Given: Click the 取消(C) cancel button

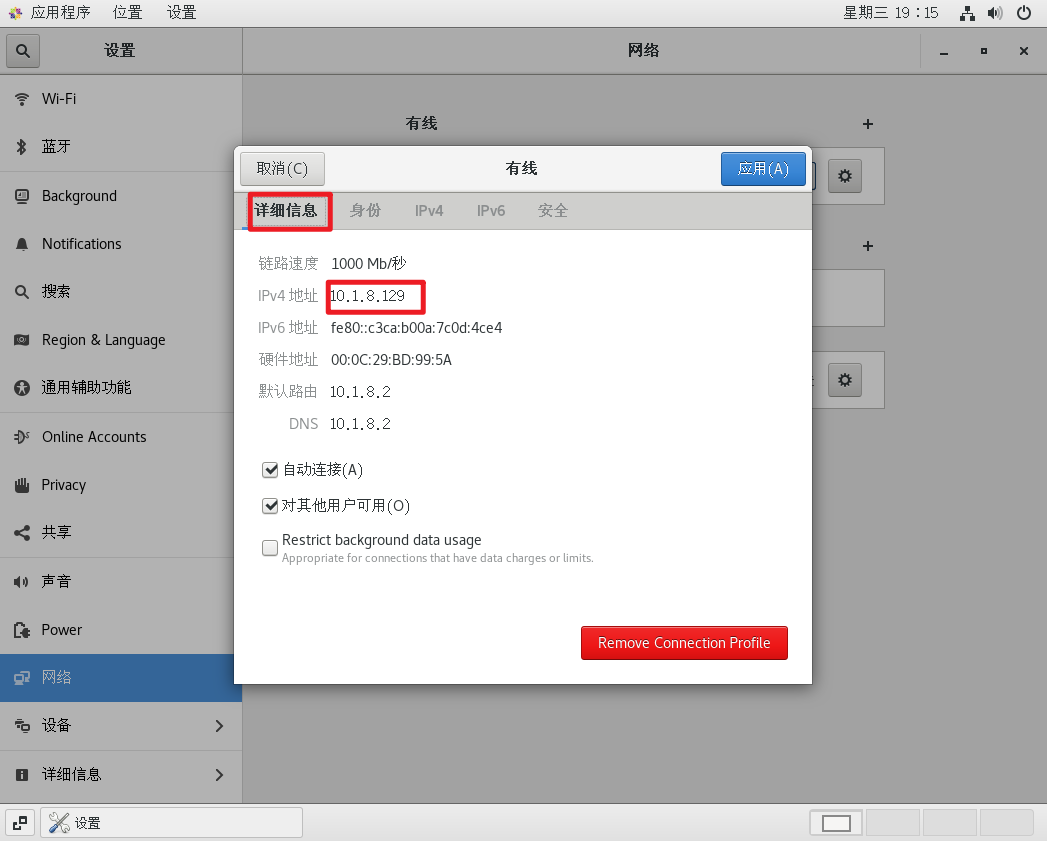Looking at the screenshot, I should click(x=282, y=169).
